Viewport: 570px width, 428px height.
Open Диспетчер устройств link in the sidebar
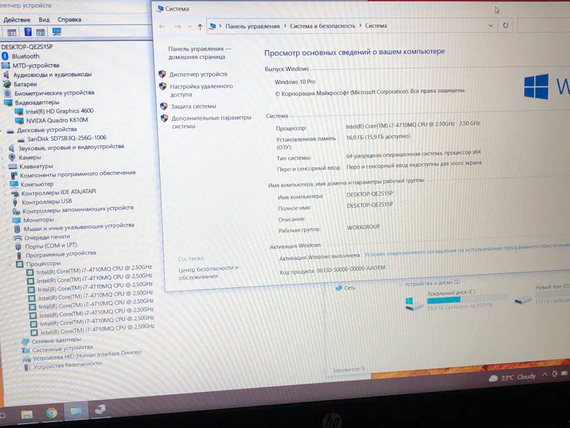point(198,74)
